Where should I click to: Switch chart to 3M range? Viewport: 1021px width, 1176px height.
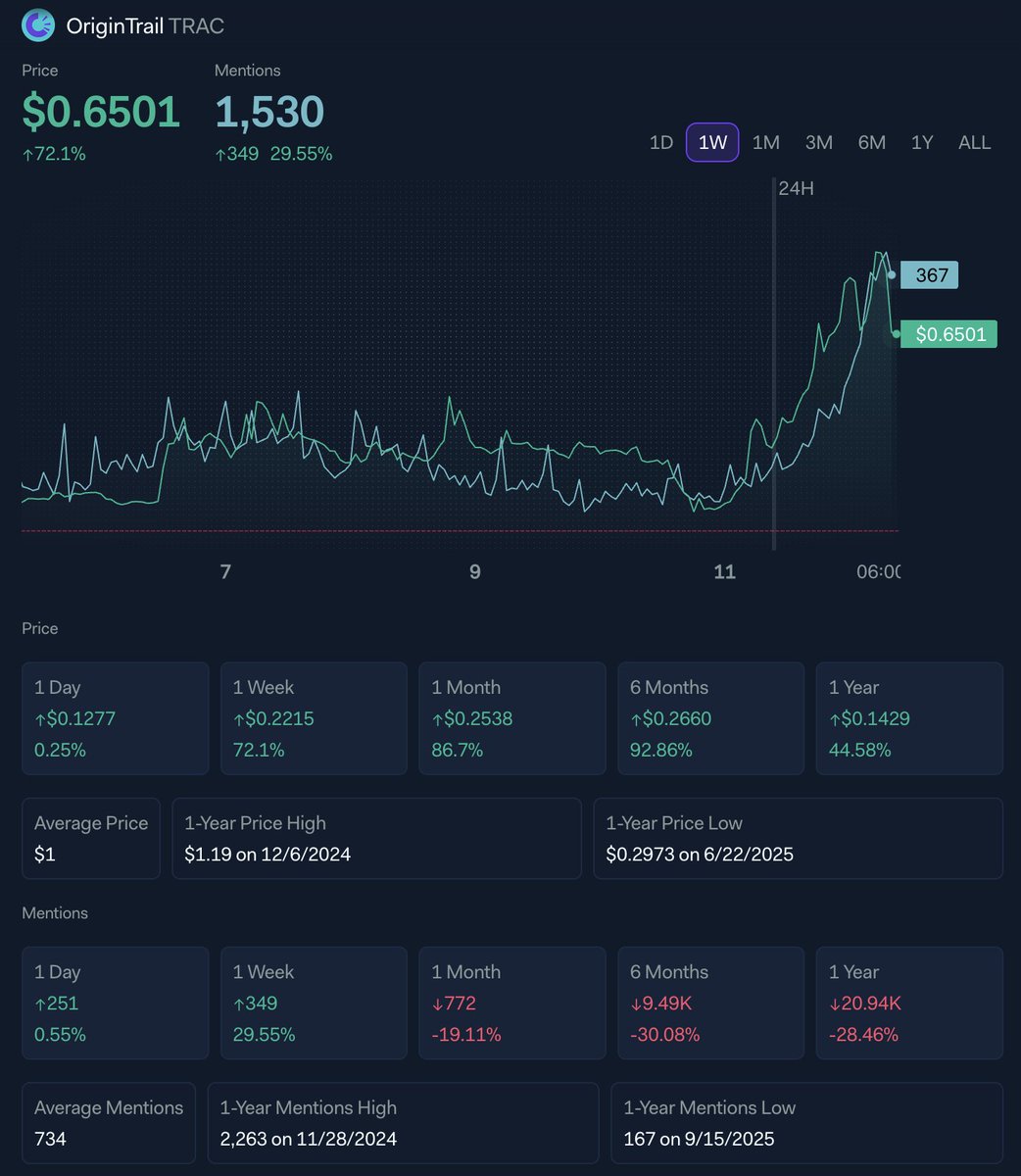[x=819, y=142]
